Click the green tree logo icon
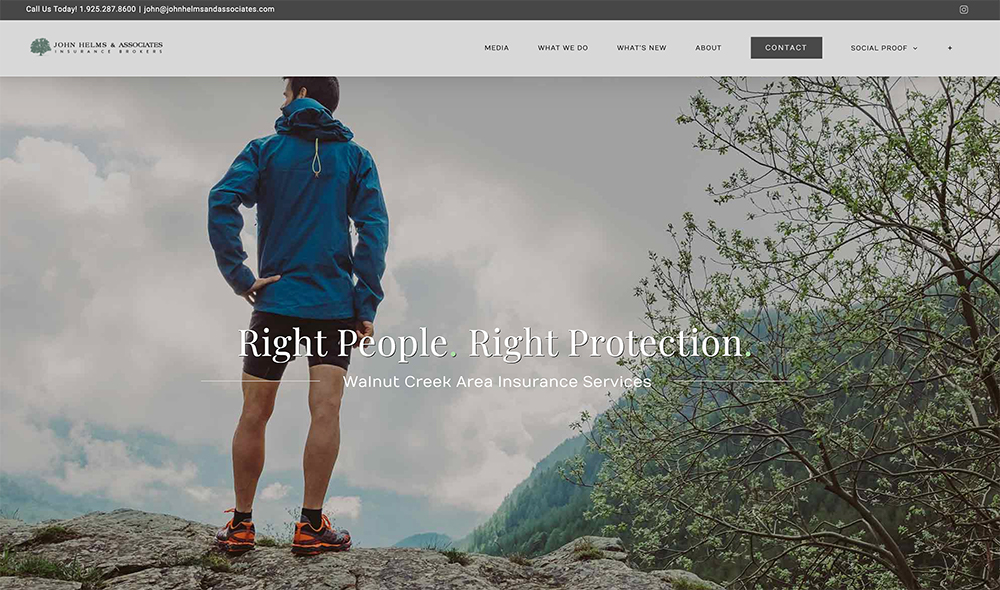This screenshot has width=1000, height=590. [41, 47]
